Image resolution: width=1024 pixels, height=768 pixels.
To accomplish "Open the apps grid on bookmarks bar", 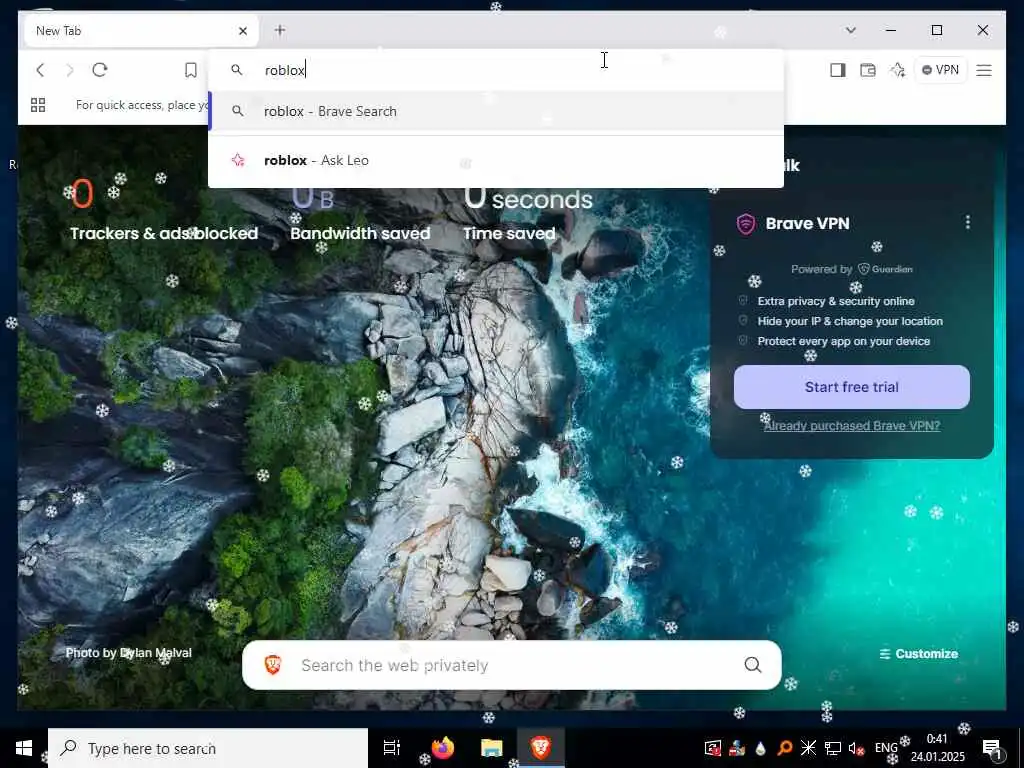I will tap(39, 105).
